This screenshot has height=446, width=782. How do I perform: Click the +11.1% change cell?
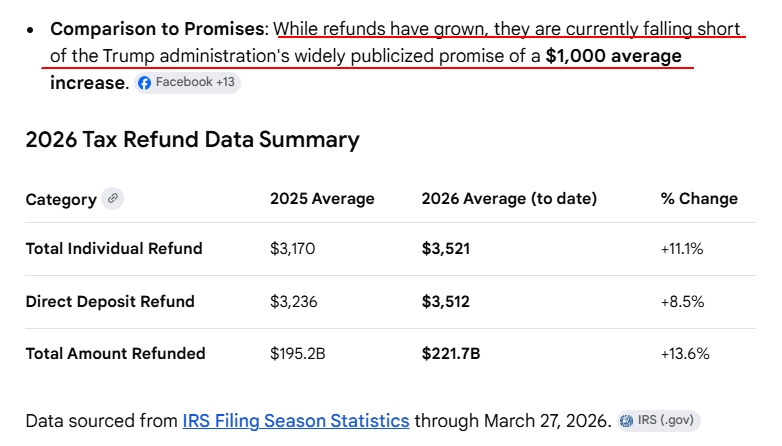682,249
